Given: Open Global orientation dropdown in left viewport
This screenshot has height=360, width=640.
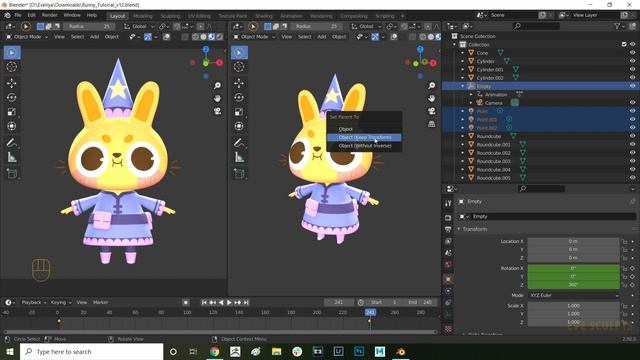Looking at the screenshot, I should point(139,26).
